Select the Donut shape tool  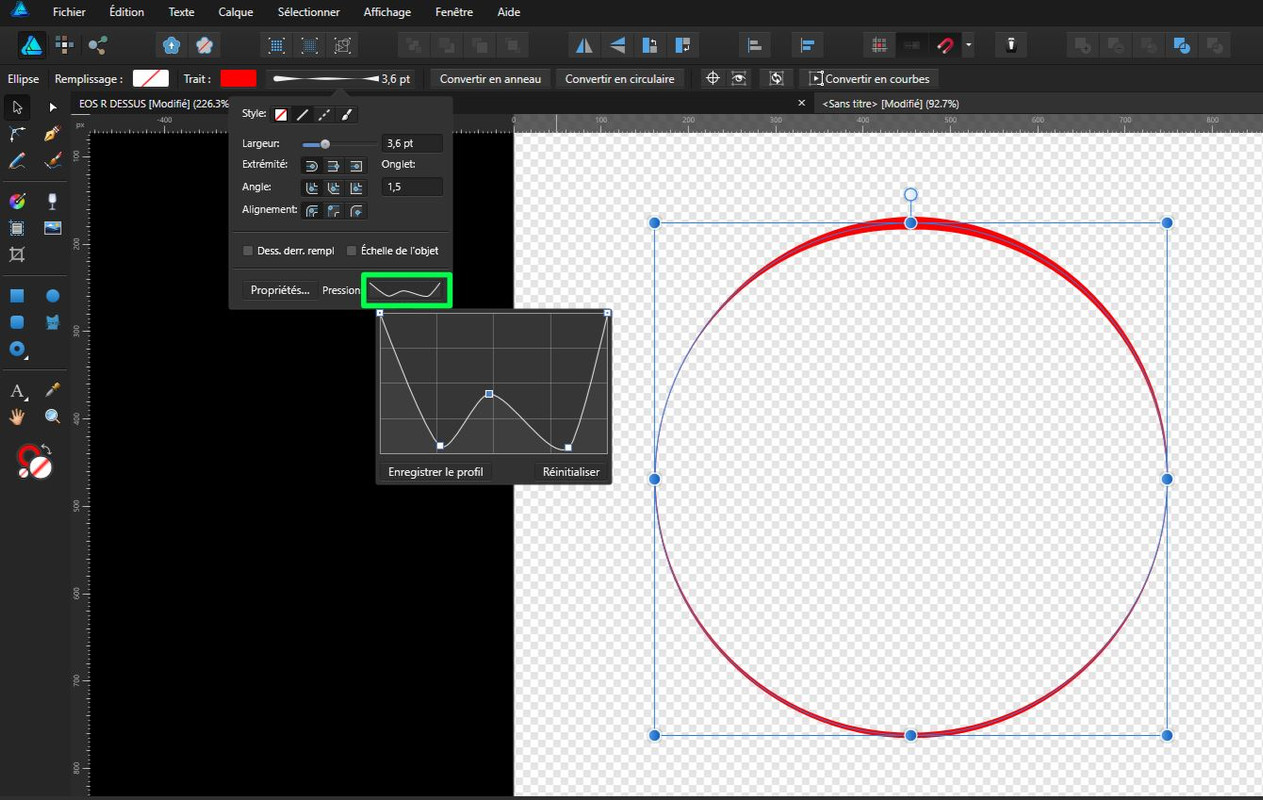(x=17, y=350)
